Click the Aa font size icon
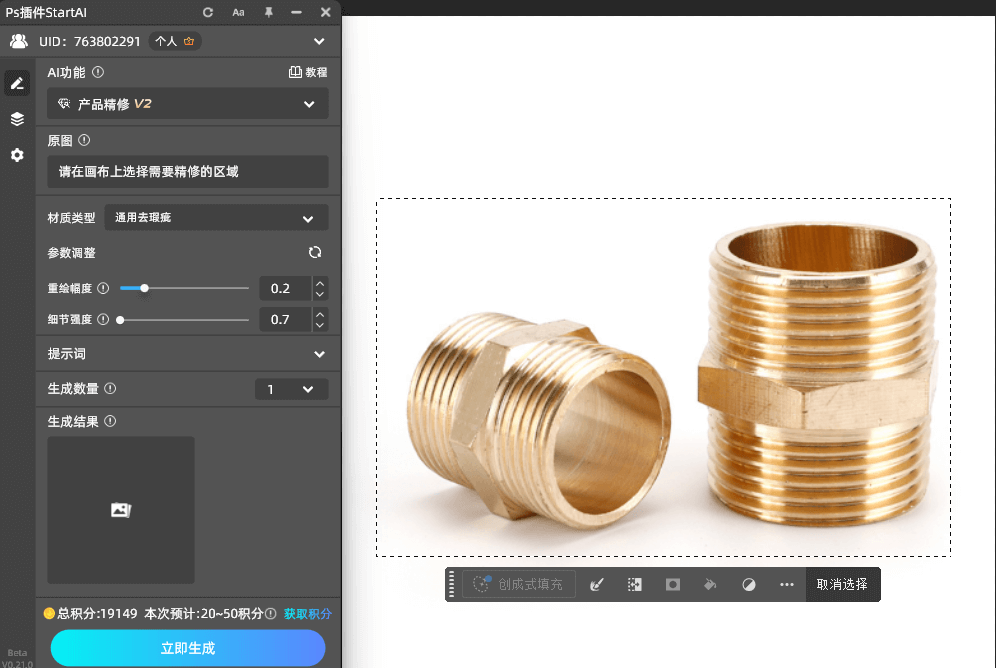Viewport: 996px width, 668px height. coord(238,12)
